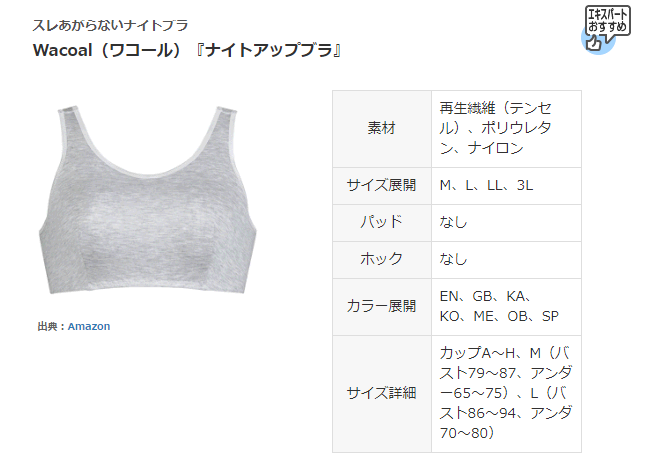Click the Wacoal ナイトアップブラ product title
This screenshot has width=645, height=470.
pos(187,51)
